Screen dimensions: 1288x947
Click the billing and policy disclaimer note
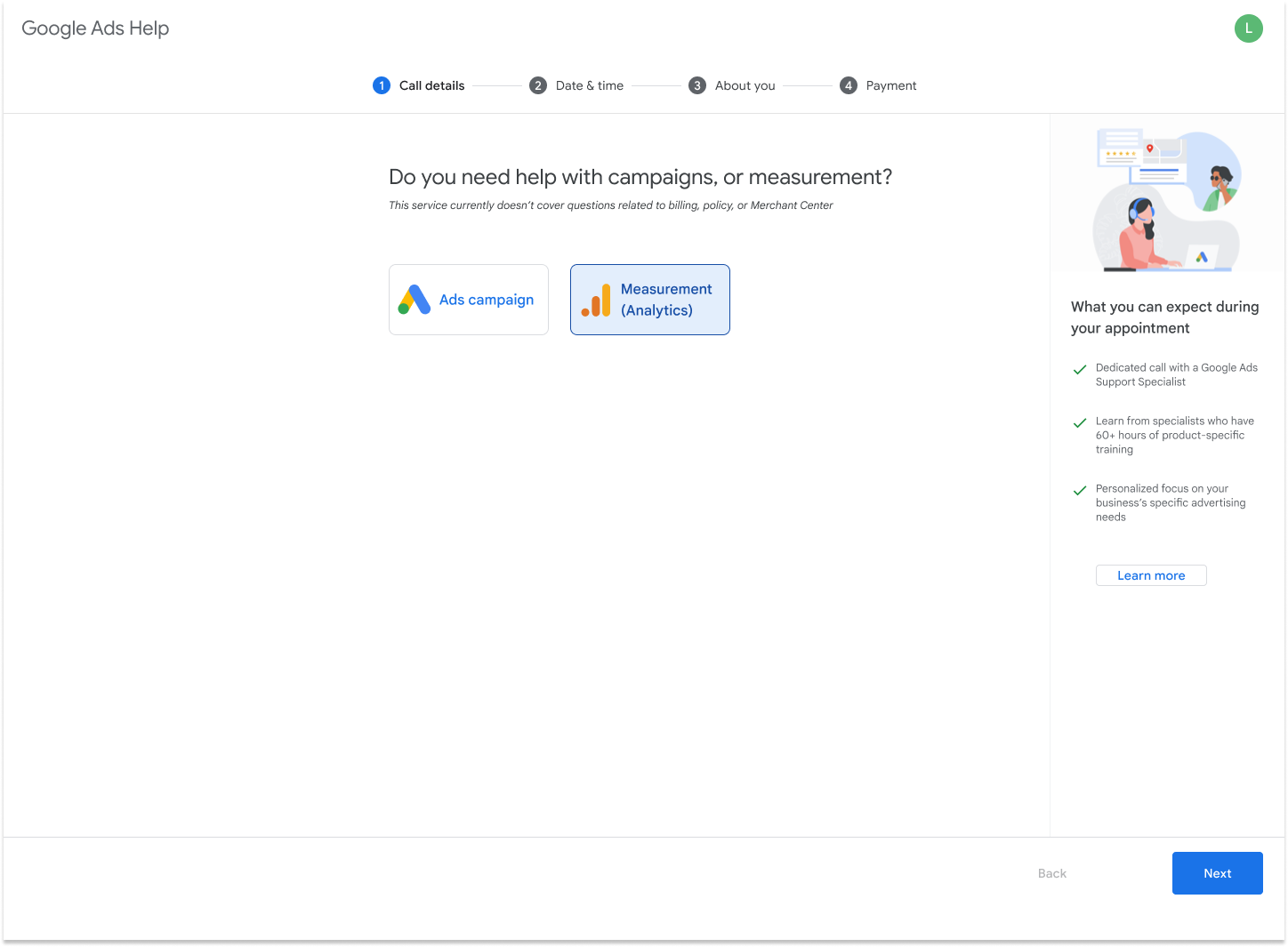click(x=611, y=205)
